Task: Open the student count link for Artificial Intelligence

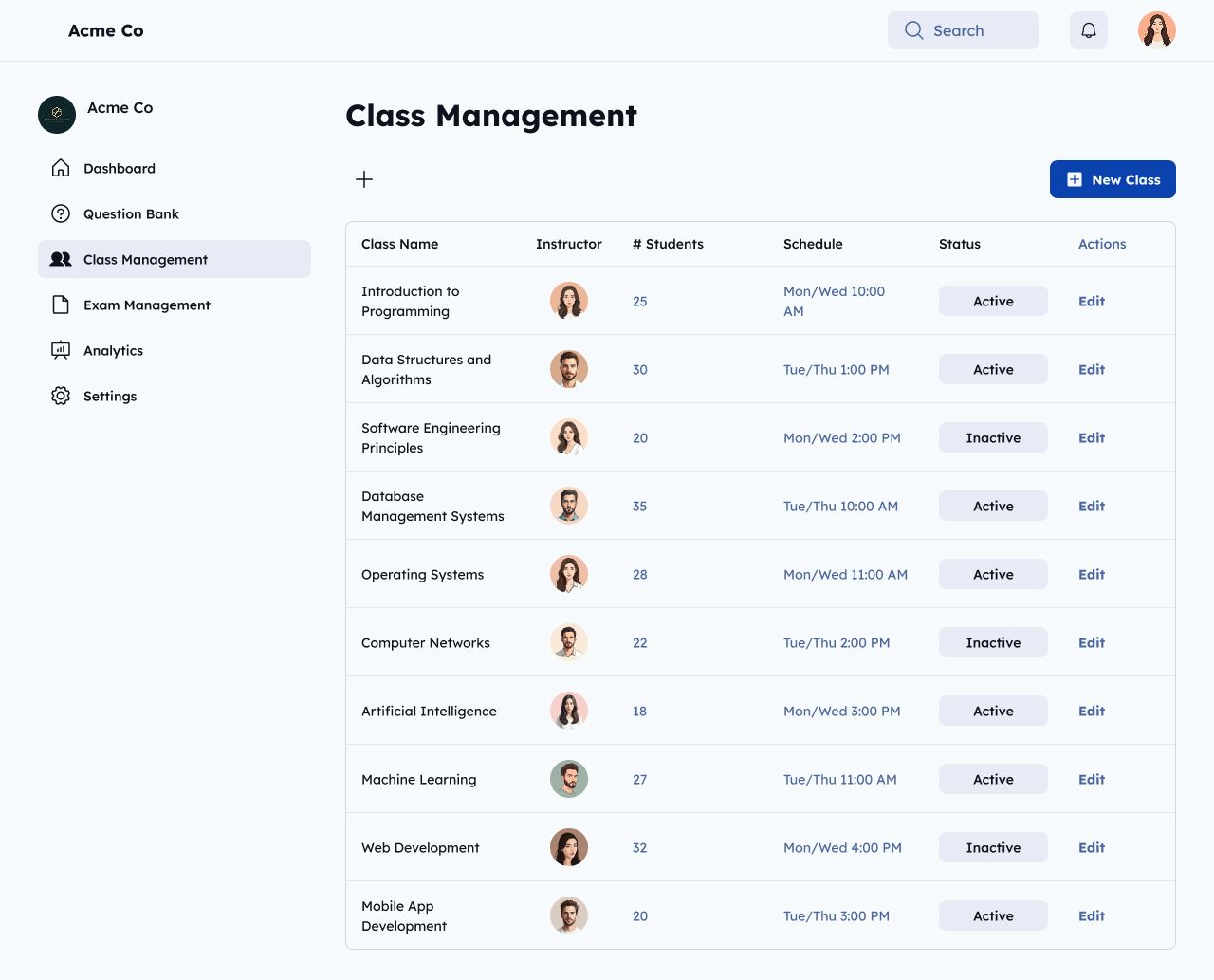Action: 640,711
